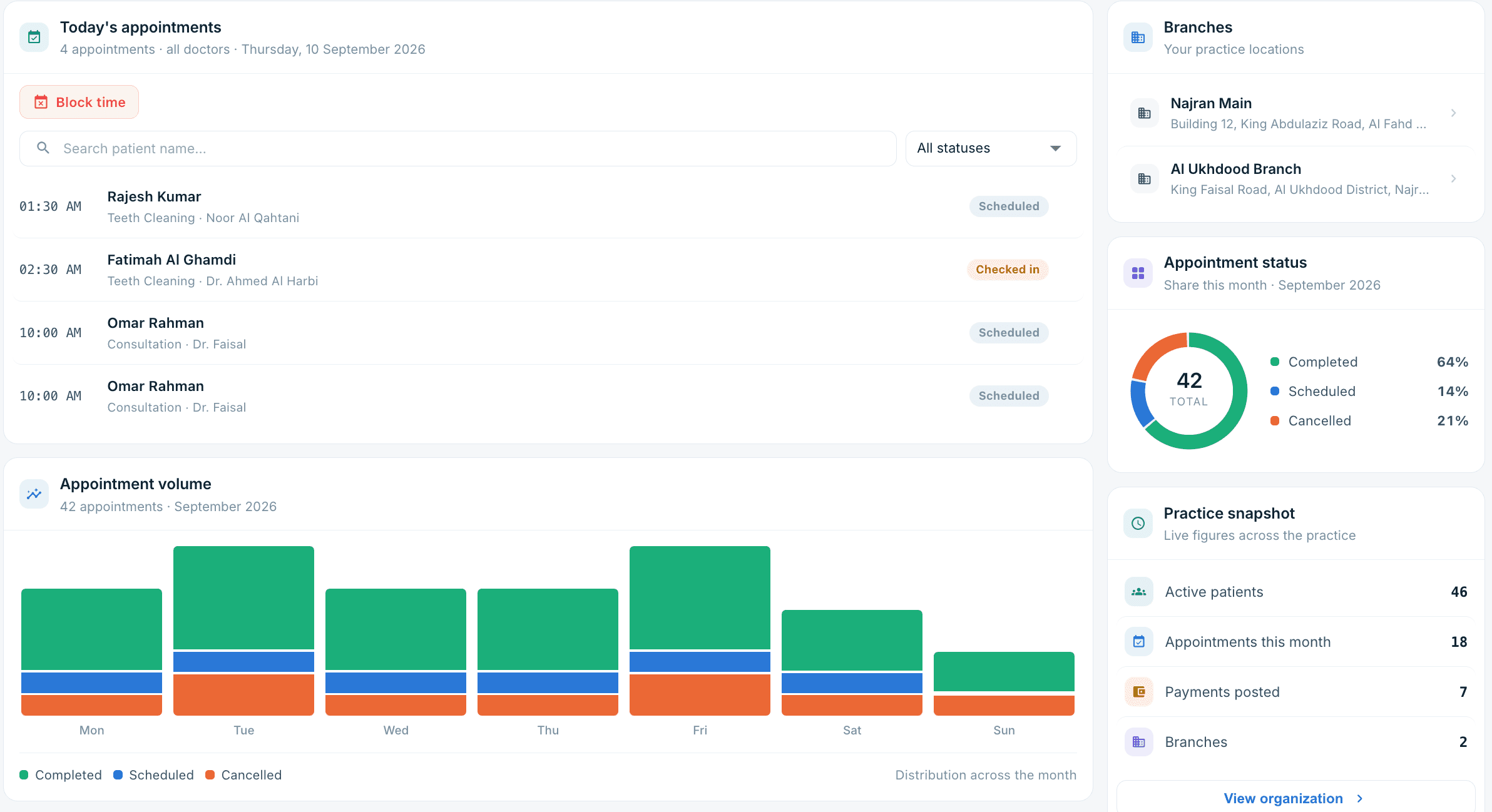Click the Appointments this month calendar icon

[1139, 642]
